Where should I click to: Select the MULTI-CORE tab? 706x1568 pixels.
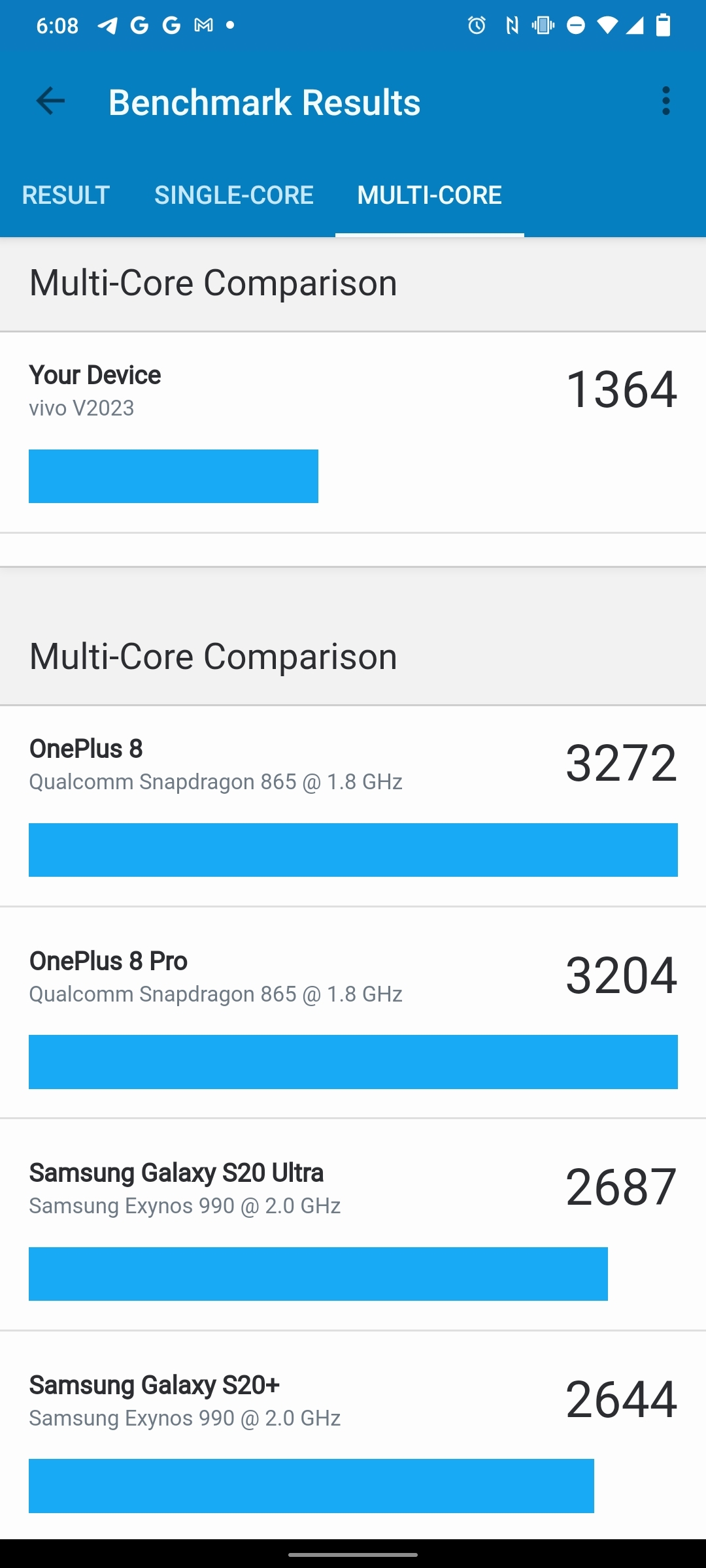[x=429, y=195]
